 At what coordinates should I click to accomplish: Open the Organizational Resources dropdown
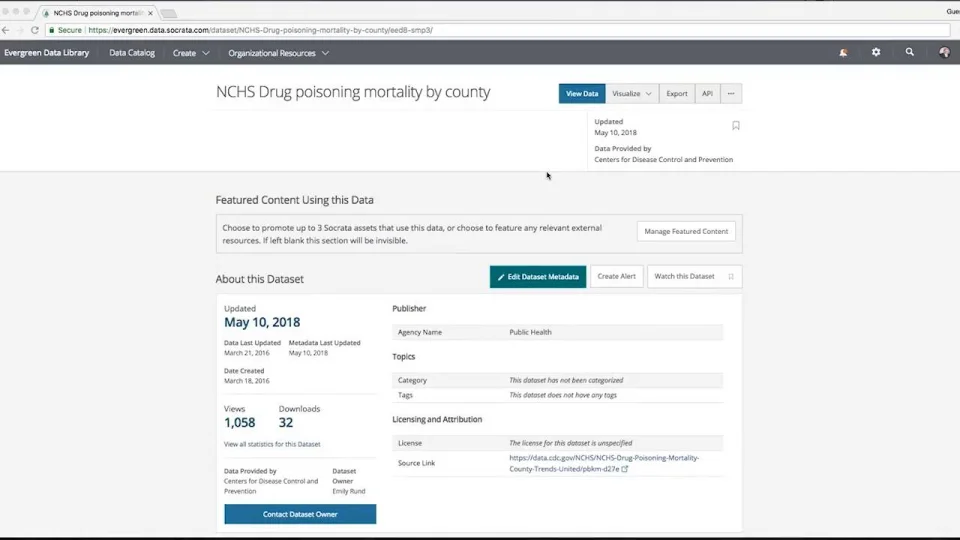tap(278, 53)
